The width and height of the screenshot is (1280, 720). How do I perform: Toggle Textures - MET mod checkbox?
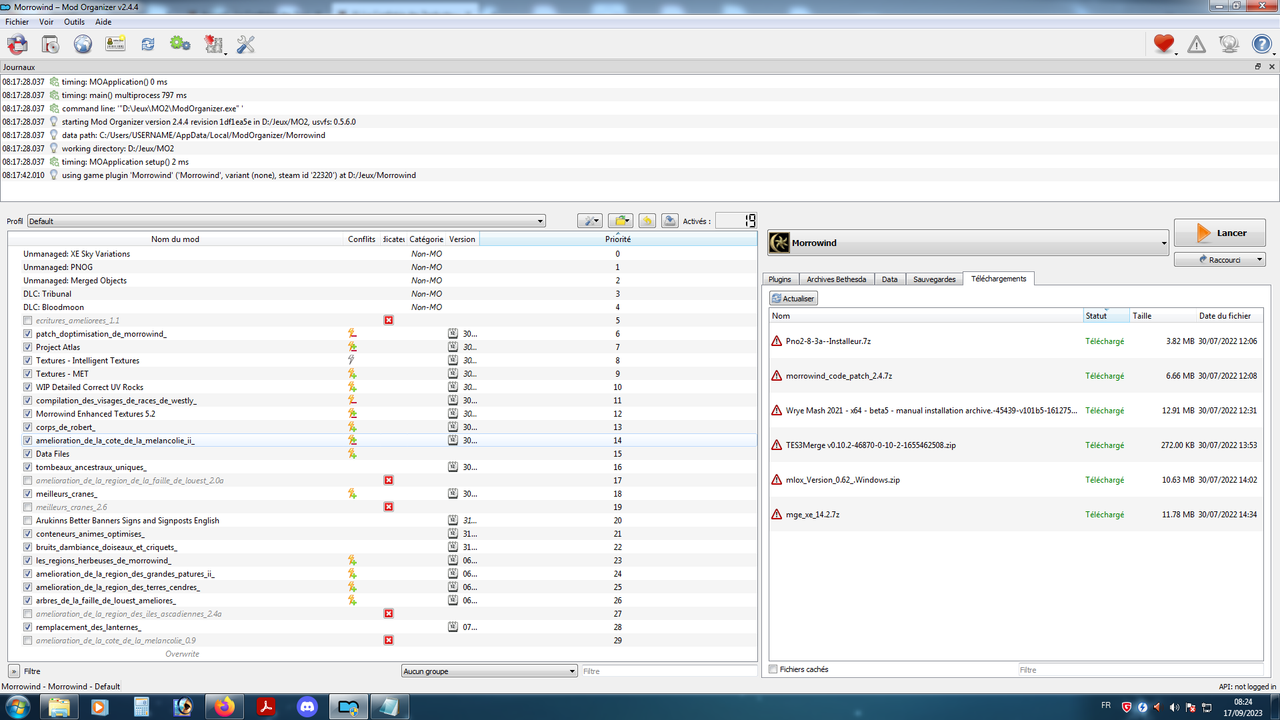[x=28, y=374]
